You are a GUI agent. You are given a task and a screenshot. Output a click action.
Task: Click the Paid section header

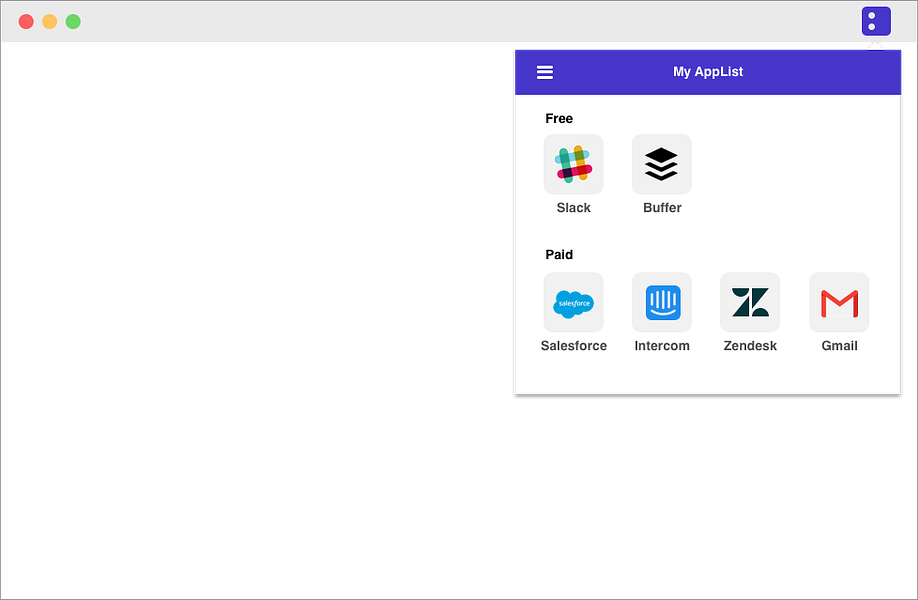[x=559, y=254]
